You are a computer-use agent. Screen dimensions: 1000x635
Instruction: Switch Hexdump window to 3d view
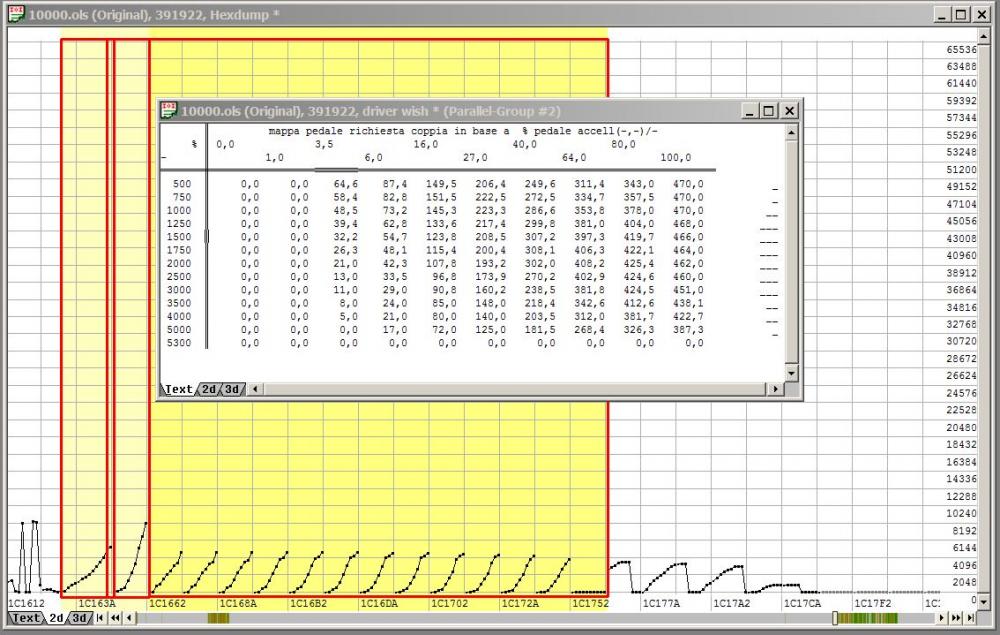coord(78,619)
